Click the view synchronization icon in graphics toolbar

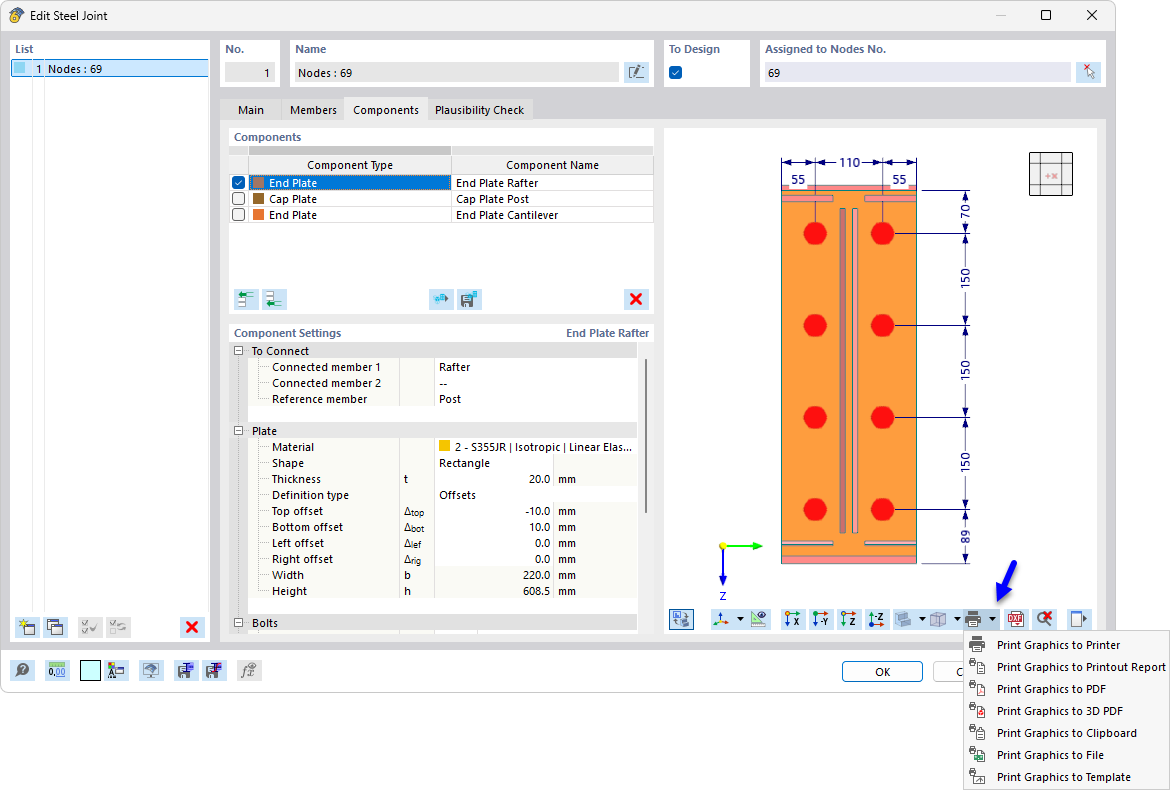[x=681, y=618]
